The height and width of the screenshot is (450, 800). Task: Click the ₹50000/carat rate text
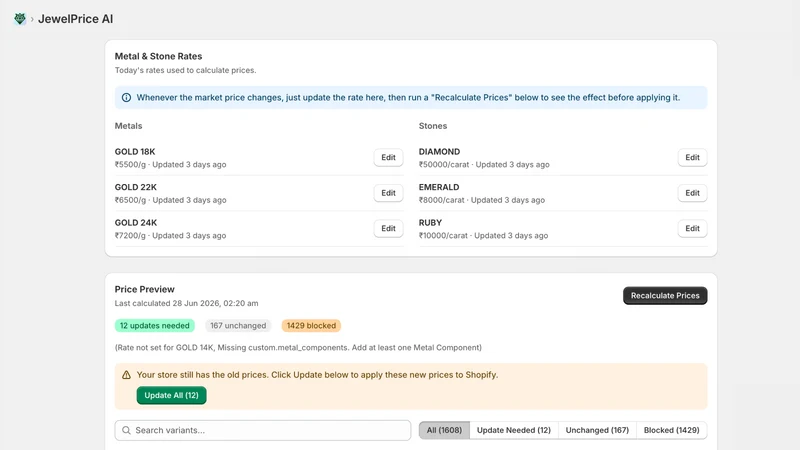[x=444, y=165]
